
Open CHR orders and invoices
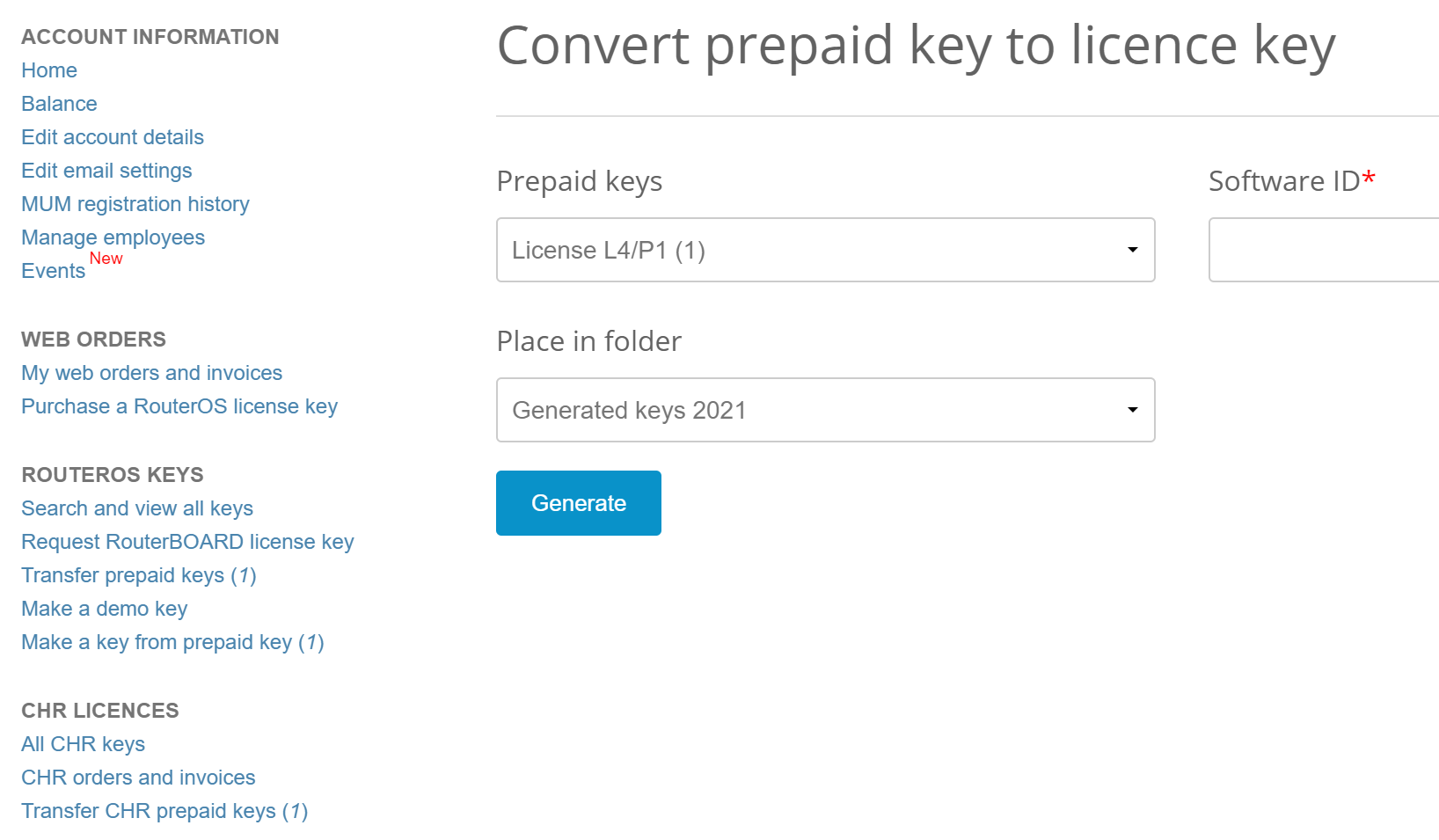coord(138,778)
